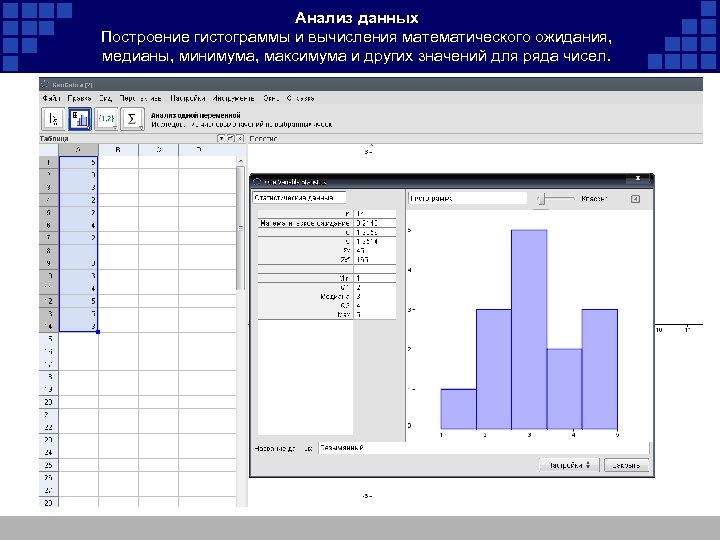Toggle the histogram options panel arrow button
Screen dimensions: 720x540
(x=635, y=199)
